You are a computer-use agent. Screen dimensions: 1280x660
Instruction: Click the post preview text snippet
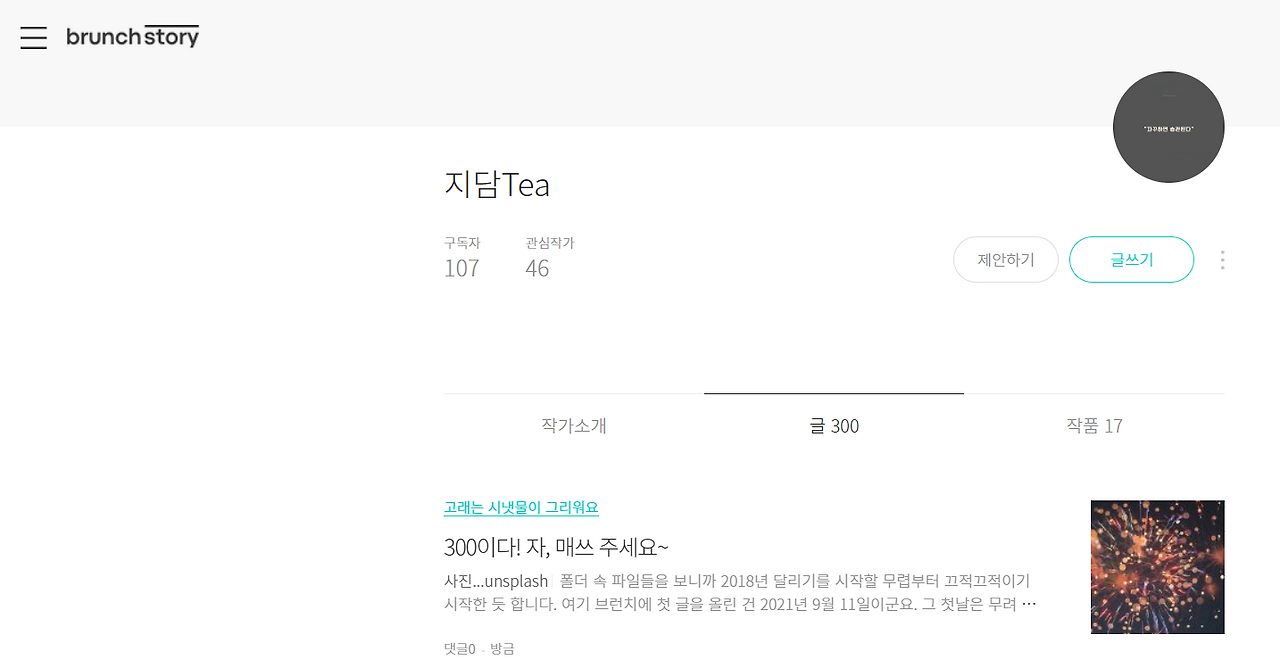click(x=737, y=591)
